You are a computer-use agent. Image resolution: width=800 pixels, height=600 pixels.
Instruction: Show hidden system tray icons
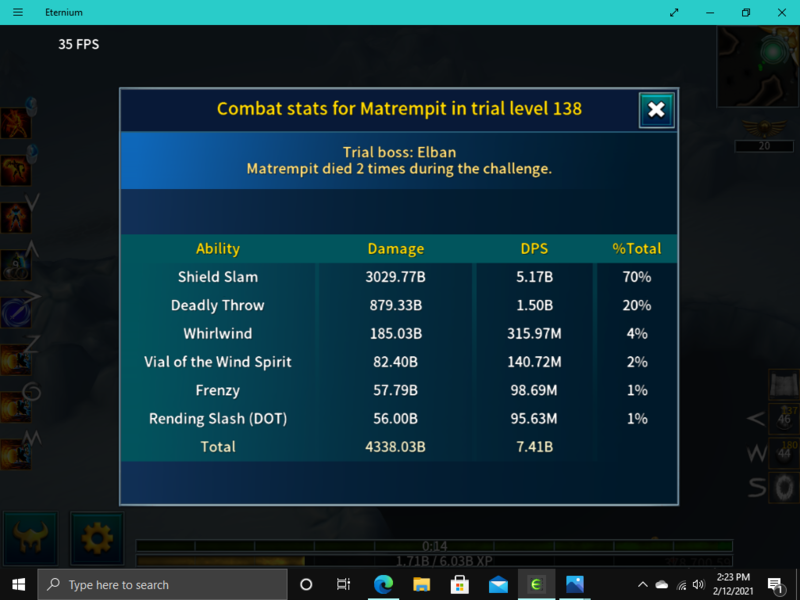tap(642, 585)
